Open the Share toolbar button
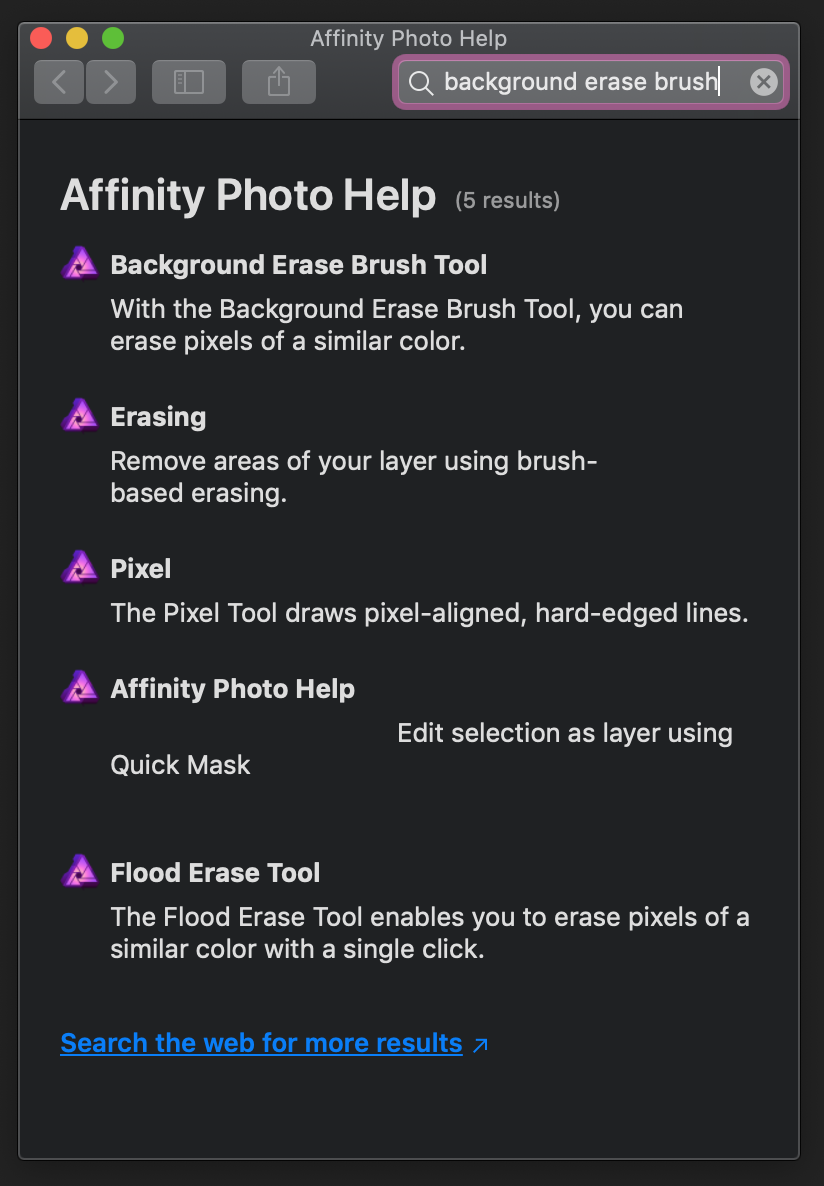The width and height of the screenshot is (824, 1186). click(x=278, y=82)
